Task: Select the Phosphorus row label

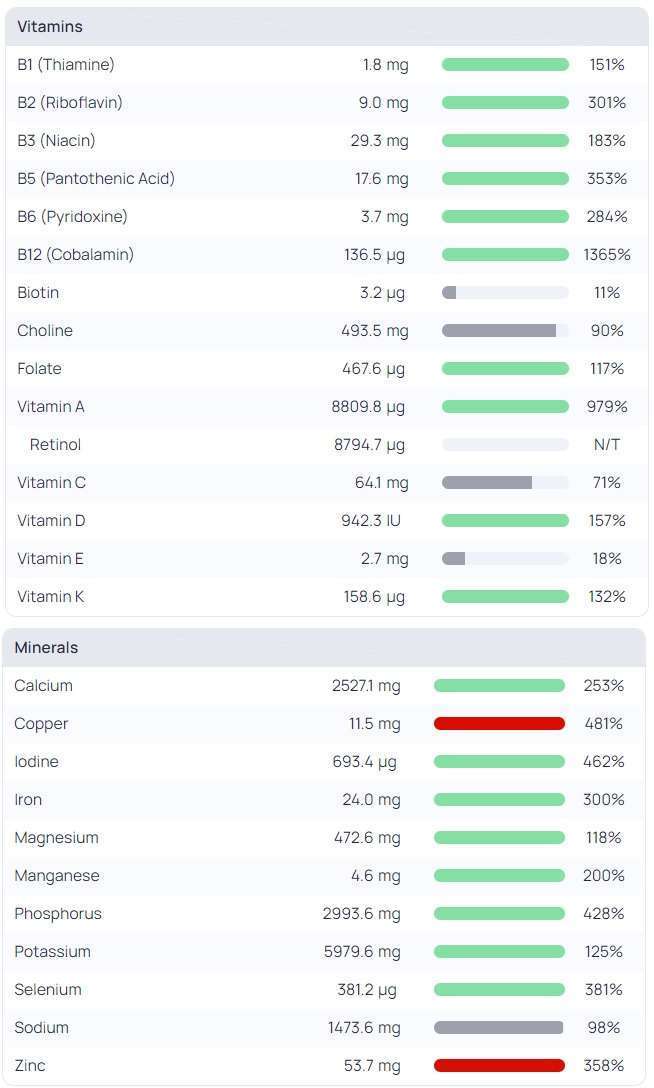Action: (x=58, y=914)
